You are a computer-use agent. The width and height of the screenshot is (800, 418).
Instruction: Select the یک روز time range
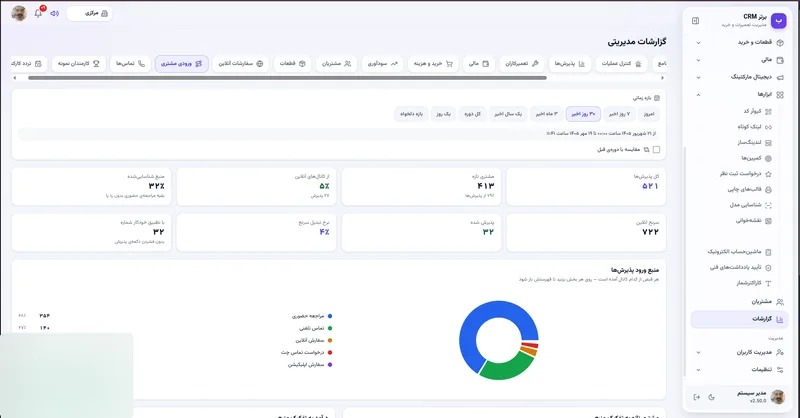443,114
